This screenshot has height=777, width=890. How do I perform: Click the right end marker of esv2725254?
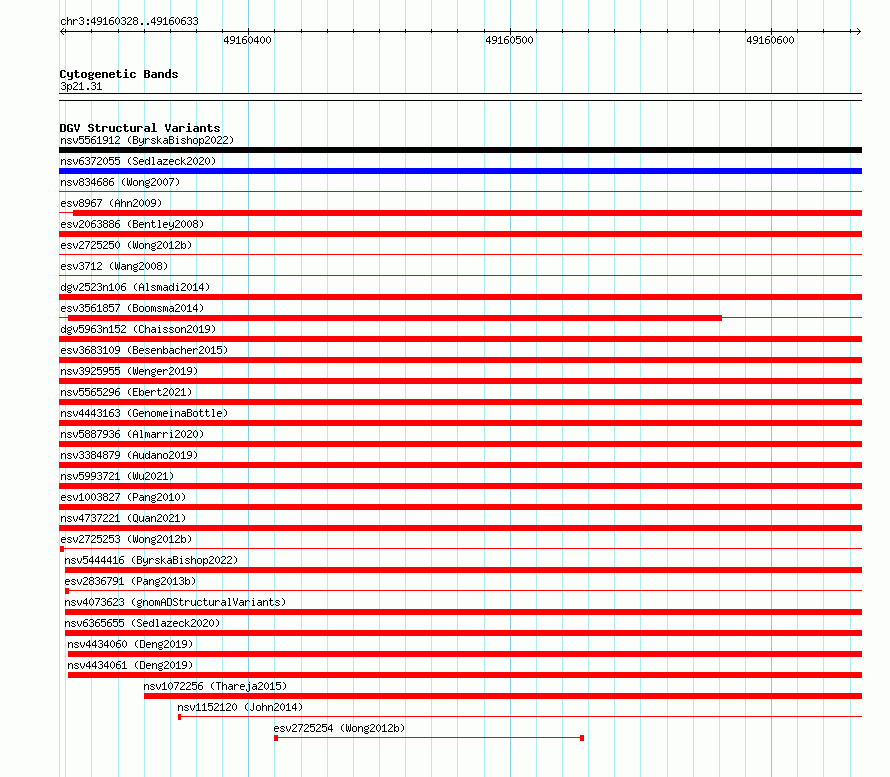582,738
